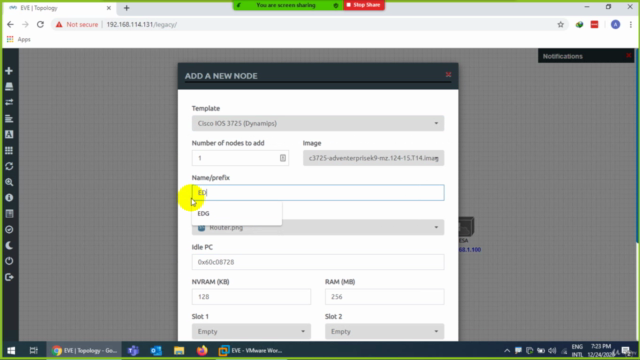Reload the page with the refresh icon
Viewport: 640px width, 360px height.
40,24
